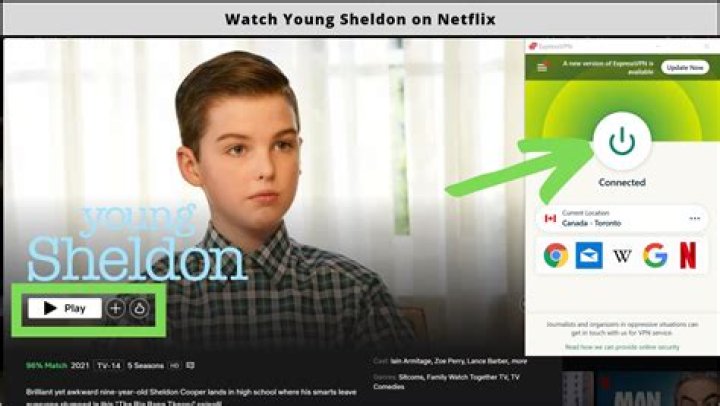Viewport: 720px width, 406px height.
Task: Rate Young Sheldon with thumbs up
Action: click(x=139, y=308)
